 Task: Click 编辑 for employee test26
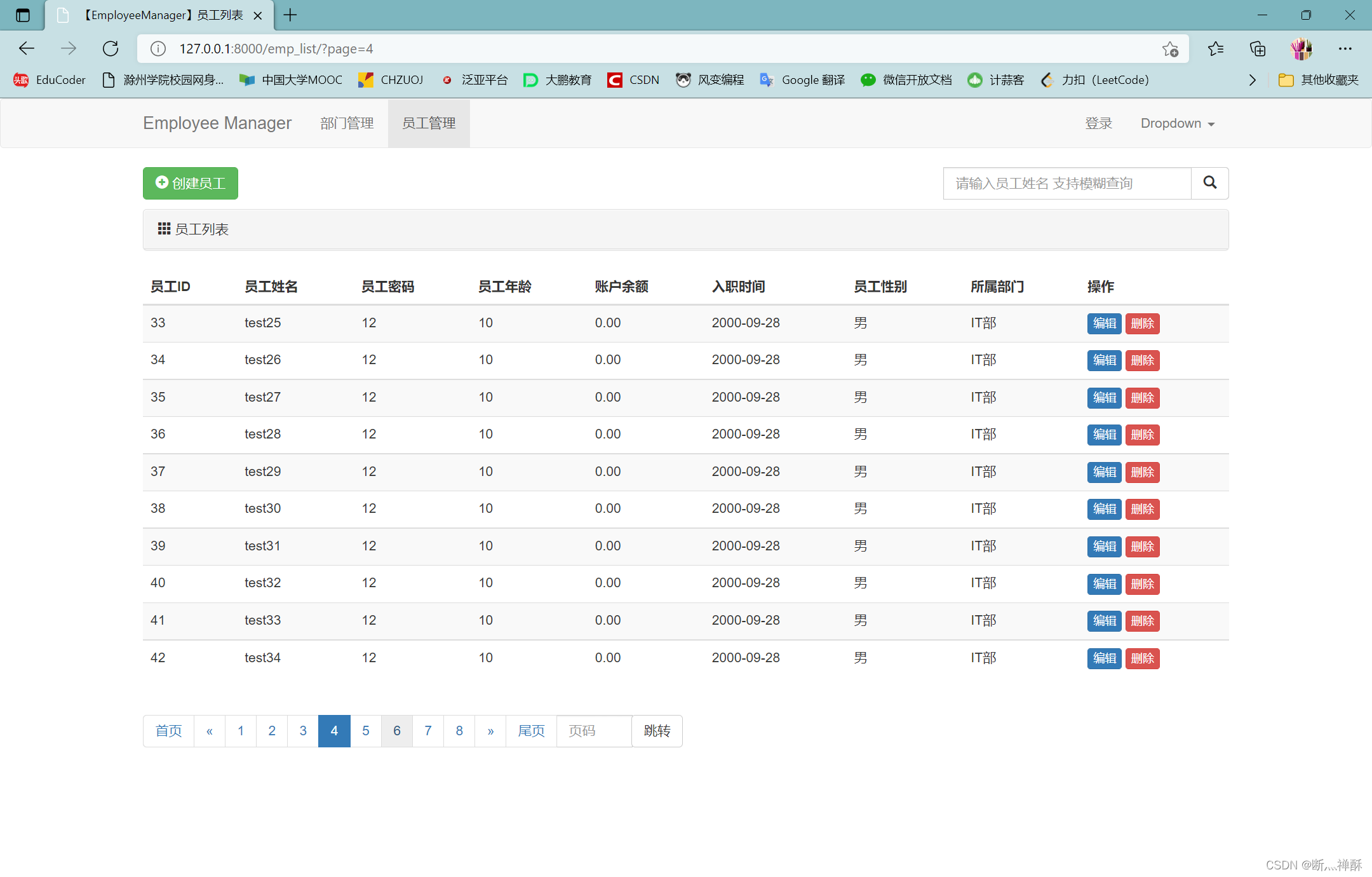click(x=1104, y=360)
